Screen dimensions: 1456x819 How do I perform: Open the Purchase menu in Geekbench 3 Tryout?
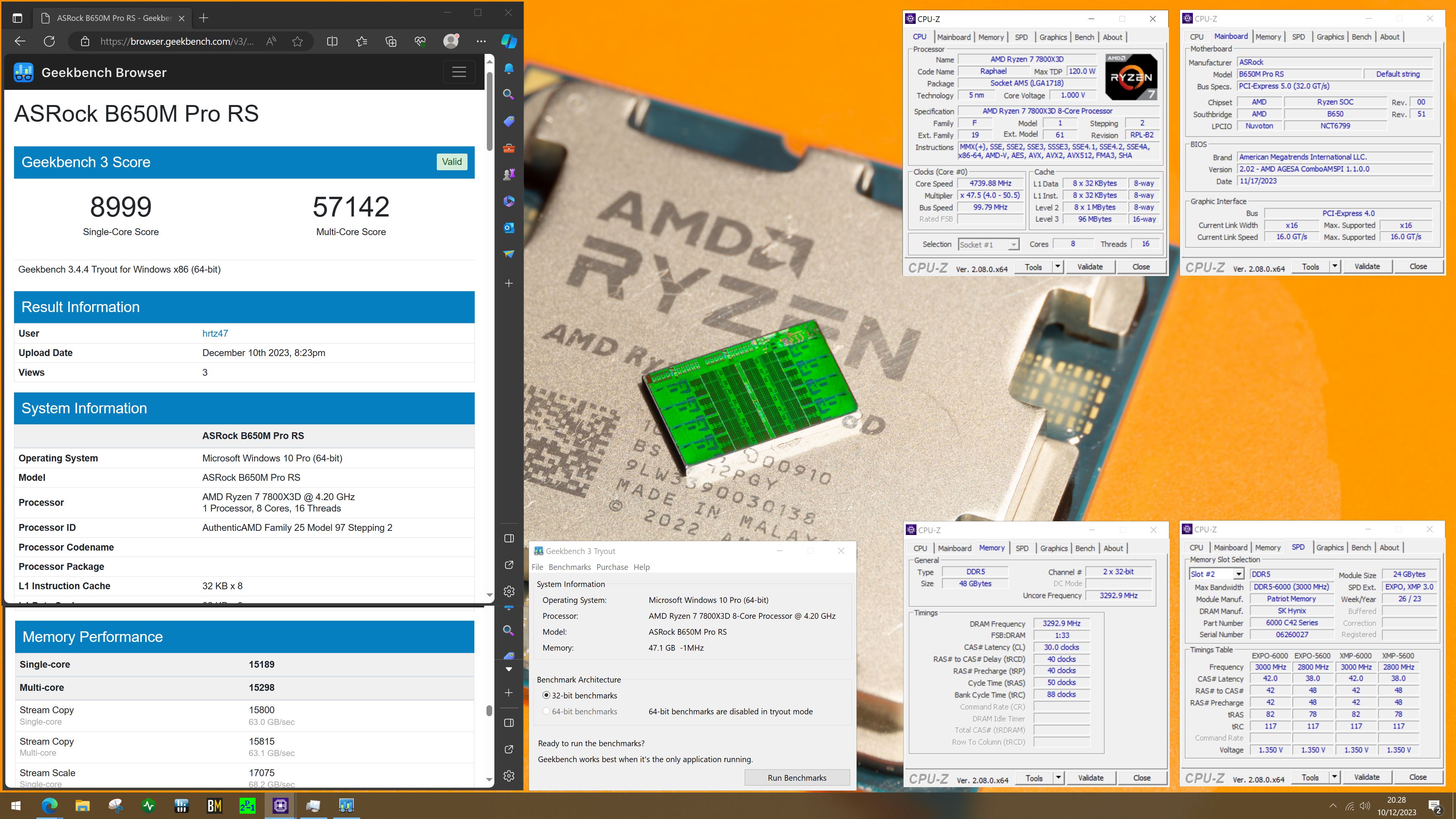pyautogui.click(x=612, y=567)
